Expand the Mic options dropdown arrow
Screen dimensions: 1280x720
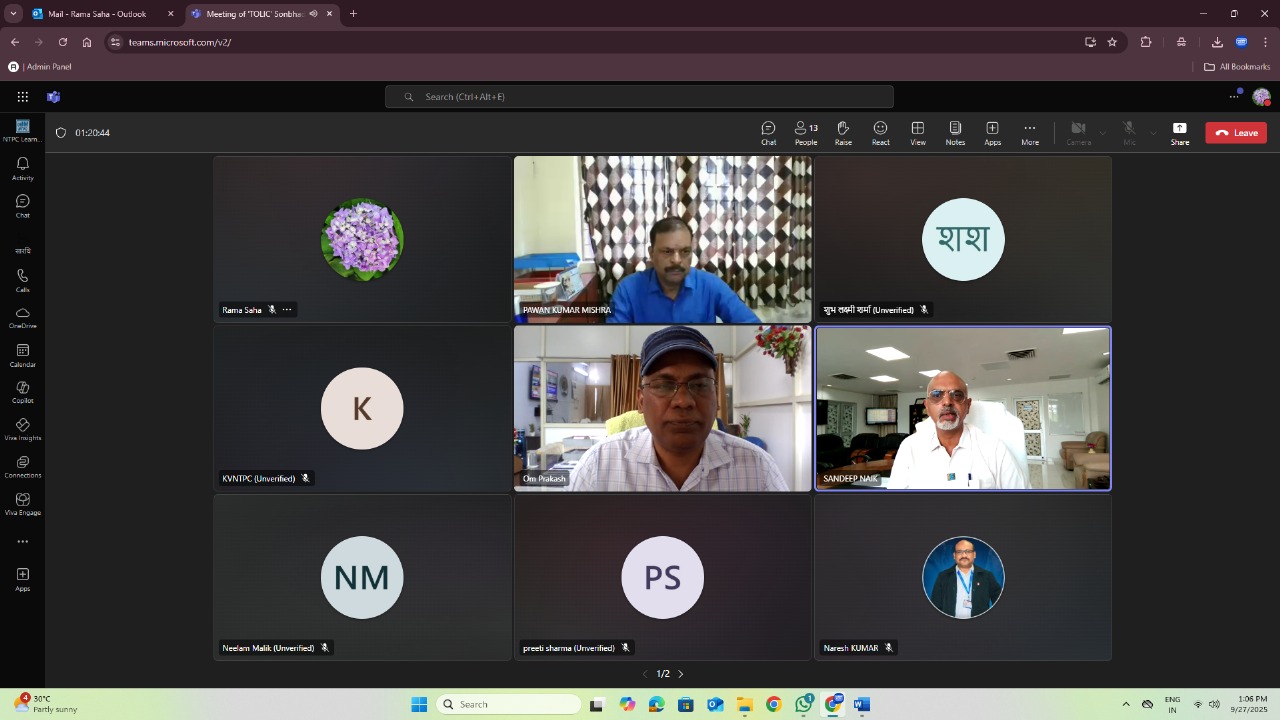point(1153,133)
